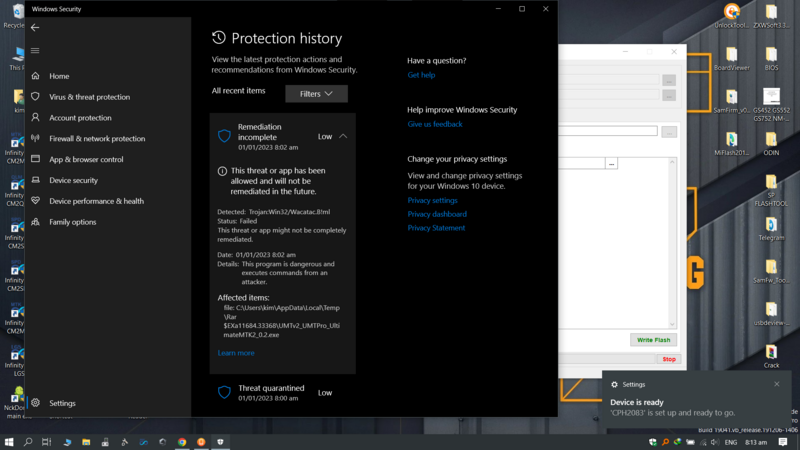This screenshot has width=800, height=450.
Task: Open the Filters dropdown
Action: [316, 94]
